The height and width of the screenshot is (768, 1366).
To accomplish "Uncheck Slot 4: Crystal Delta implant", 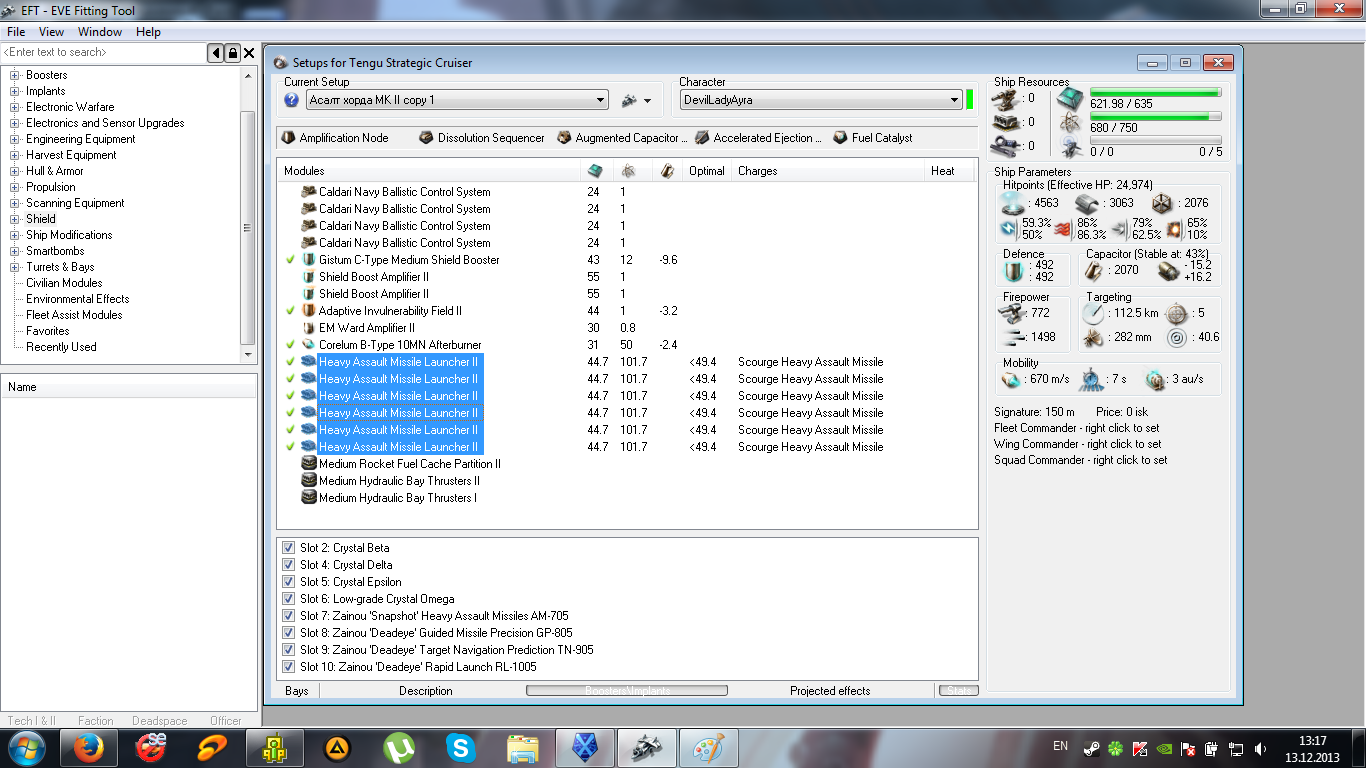I will tap(288, 565).
